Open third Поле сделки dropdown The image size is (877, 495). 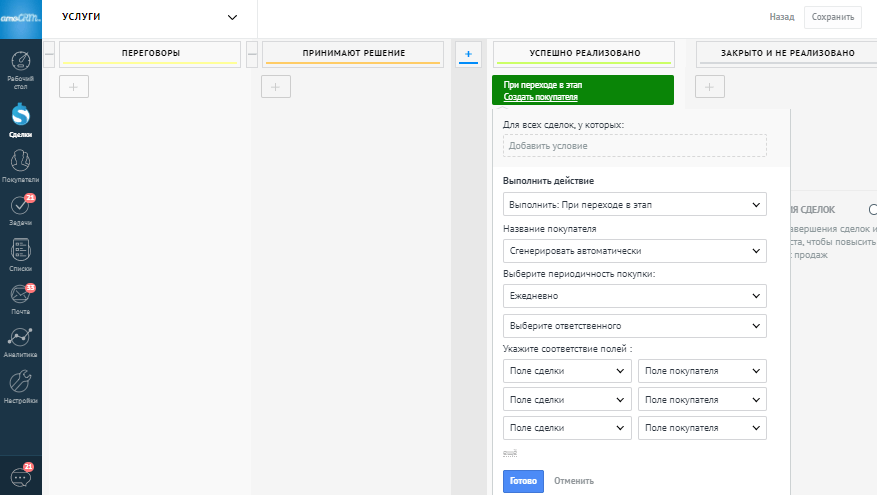pos(567,428)
